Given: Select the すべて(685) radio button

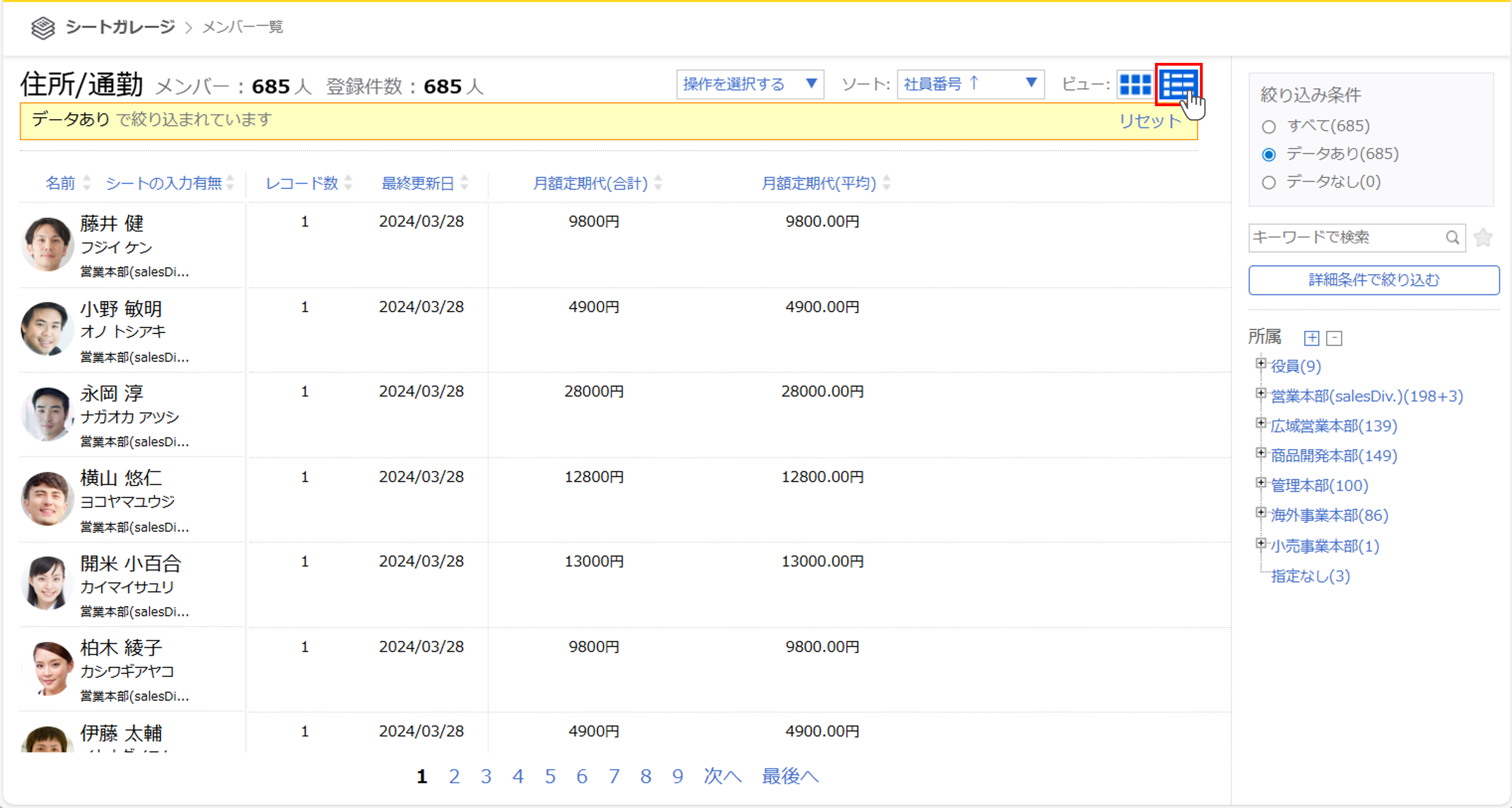Looking at the screenshot, I should 1268,127.
